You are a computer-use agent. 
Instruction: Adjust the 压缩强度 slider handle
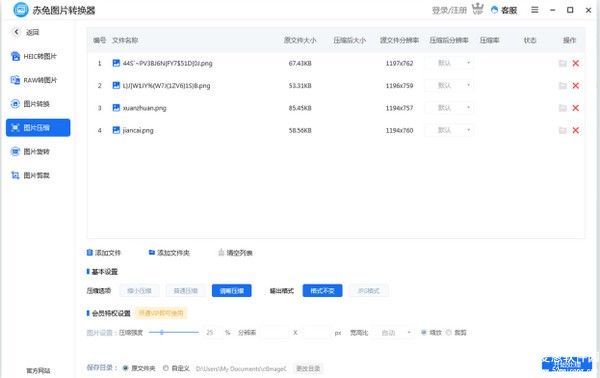point(162,332)
